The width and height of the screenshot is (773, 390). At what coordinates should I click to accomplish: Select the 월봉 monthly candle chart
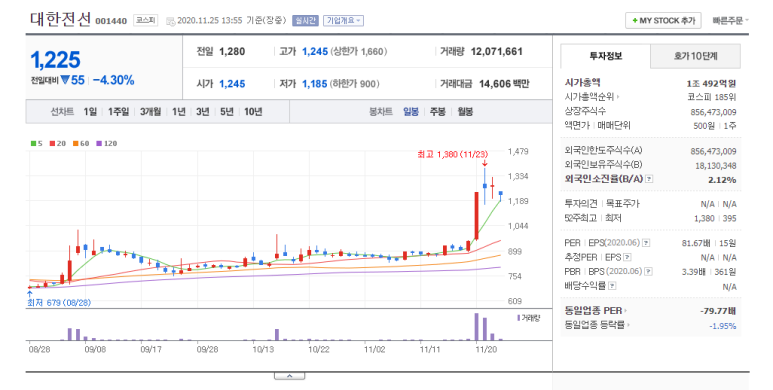point(465,112)
